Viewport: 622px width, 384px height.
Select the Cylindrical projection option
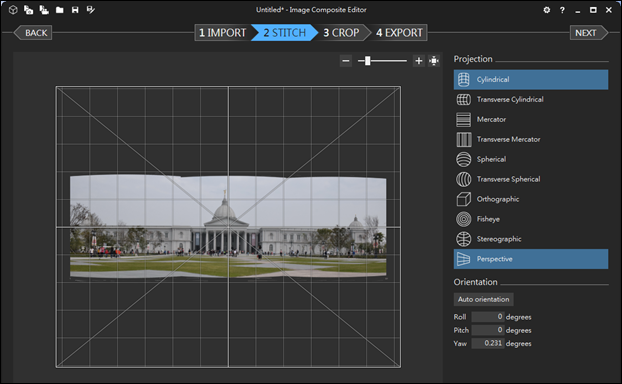click(x=531, y=79)
